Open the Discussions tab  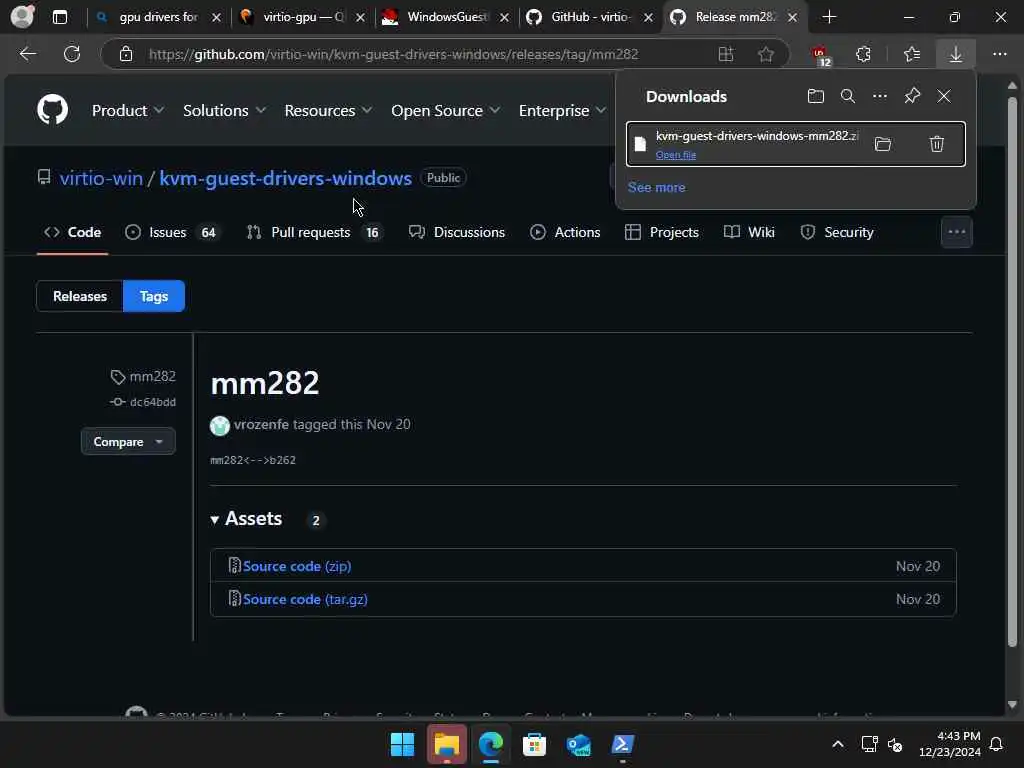pyautogui.click(x=456, y=232)
